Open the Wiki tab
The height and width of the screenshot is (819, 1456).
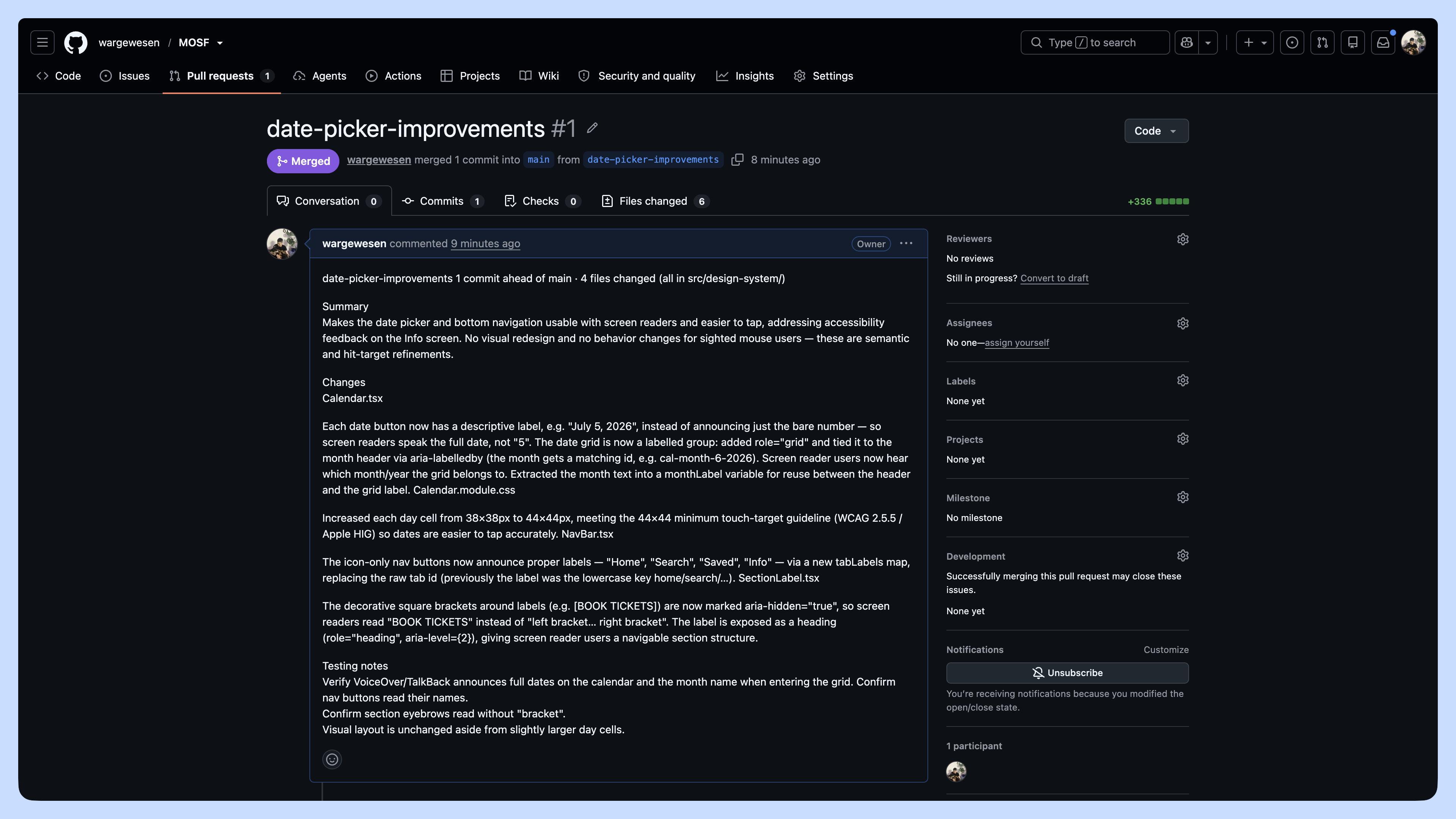(x=539, y=76)
